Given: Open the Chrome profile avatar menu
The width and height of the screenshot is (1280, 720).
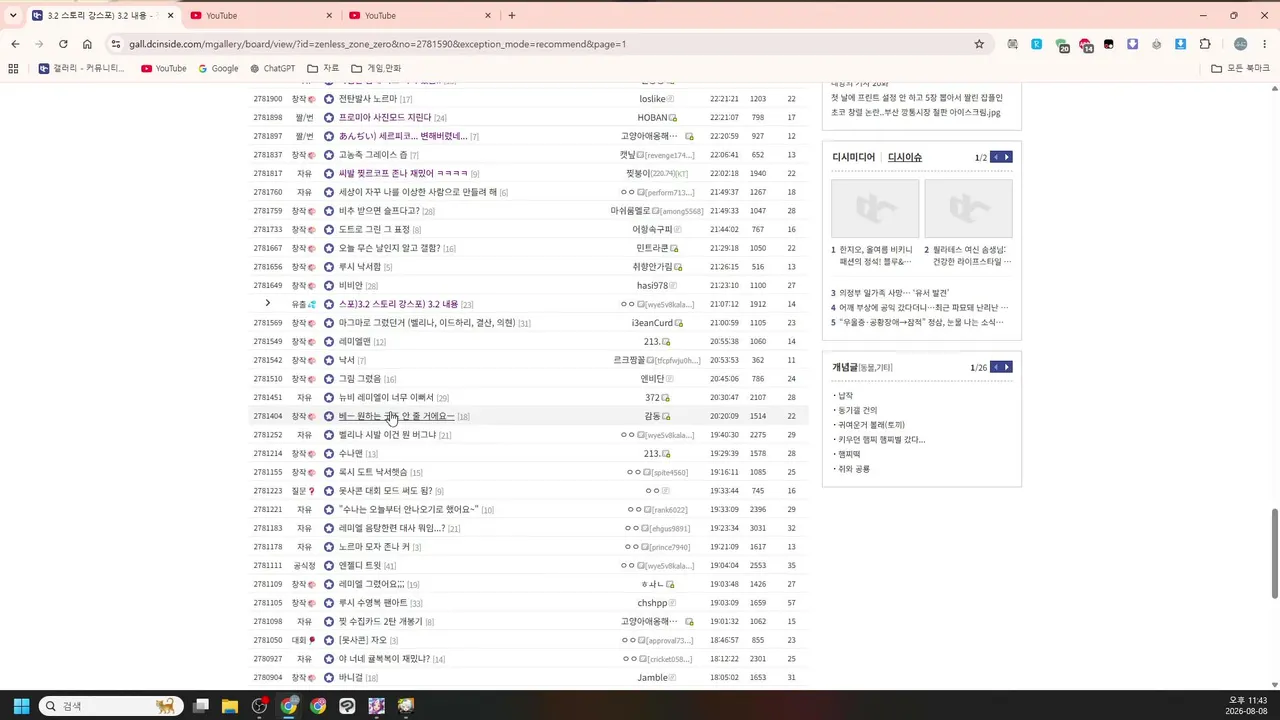Looking at the screenshot, I should [x=1241, y=44].
